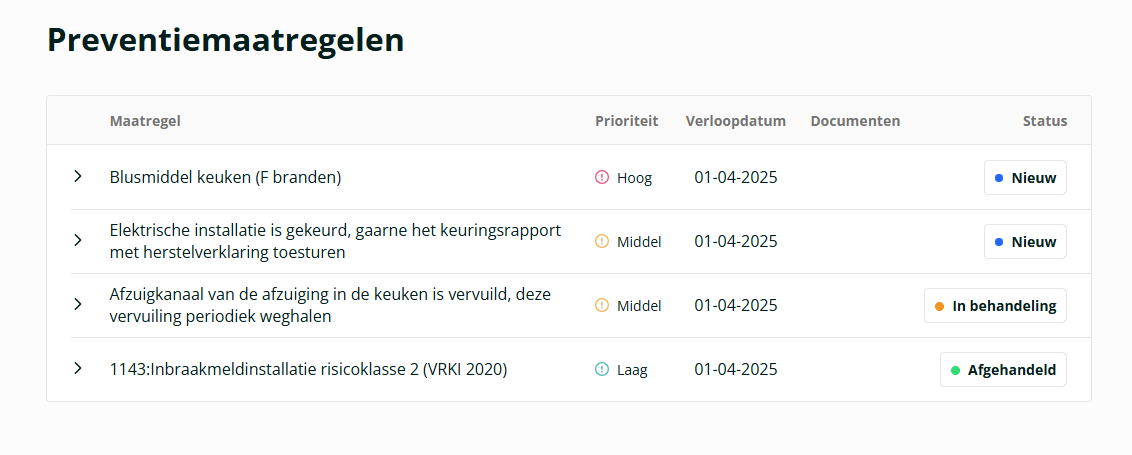Sort by the Prioriteit column header
The image size is (1132, 455).
[x=627, y=121]
